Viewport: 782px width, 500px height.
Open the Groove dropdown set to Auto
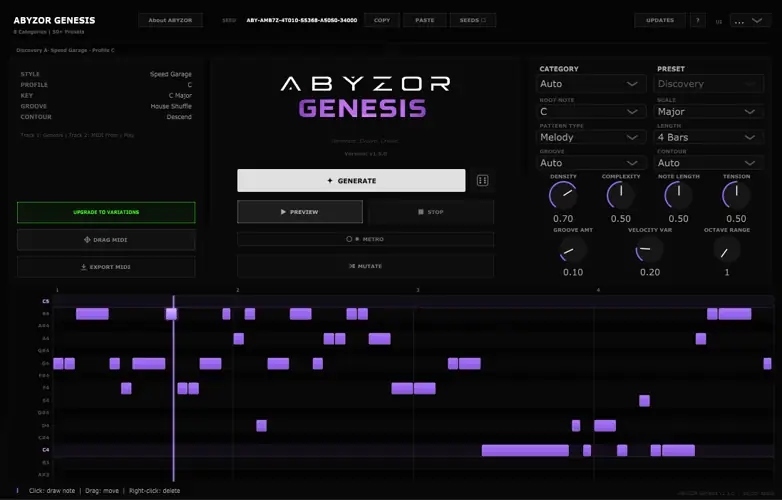click(590, 163)
